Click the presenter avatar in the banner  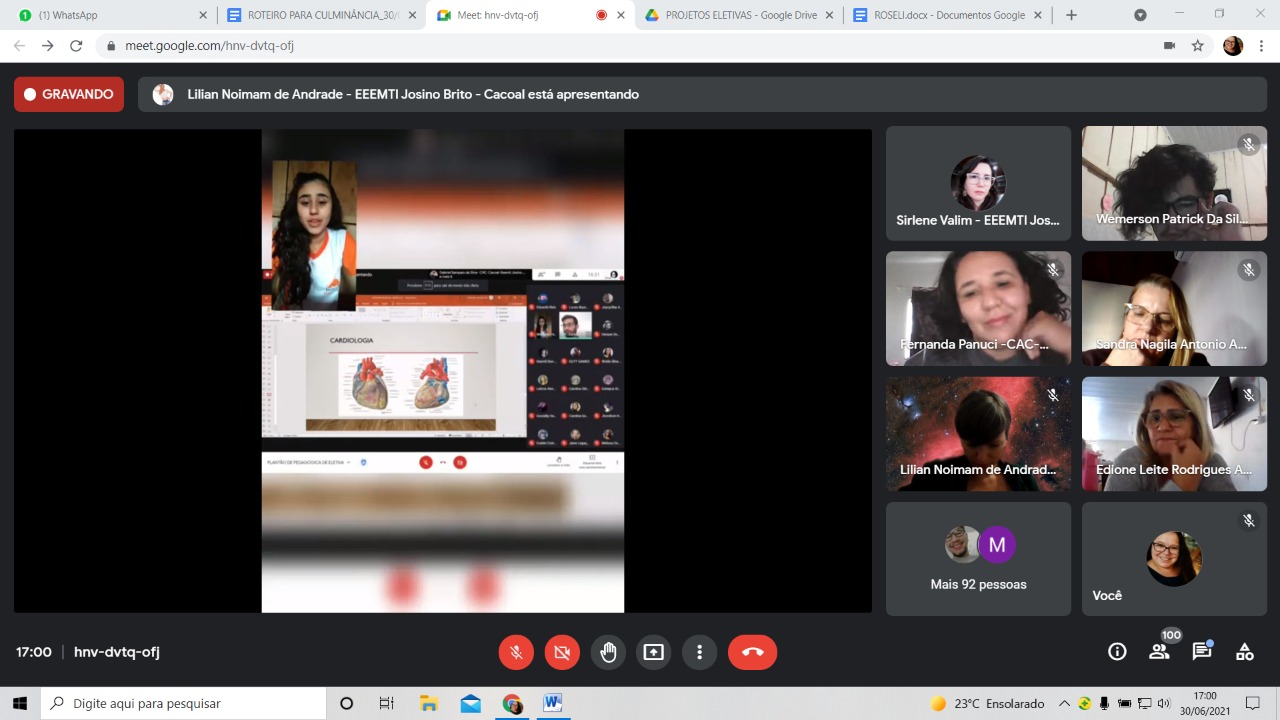(x=162, y=94)
